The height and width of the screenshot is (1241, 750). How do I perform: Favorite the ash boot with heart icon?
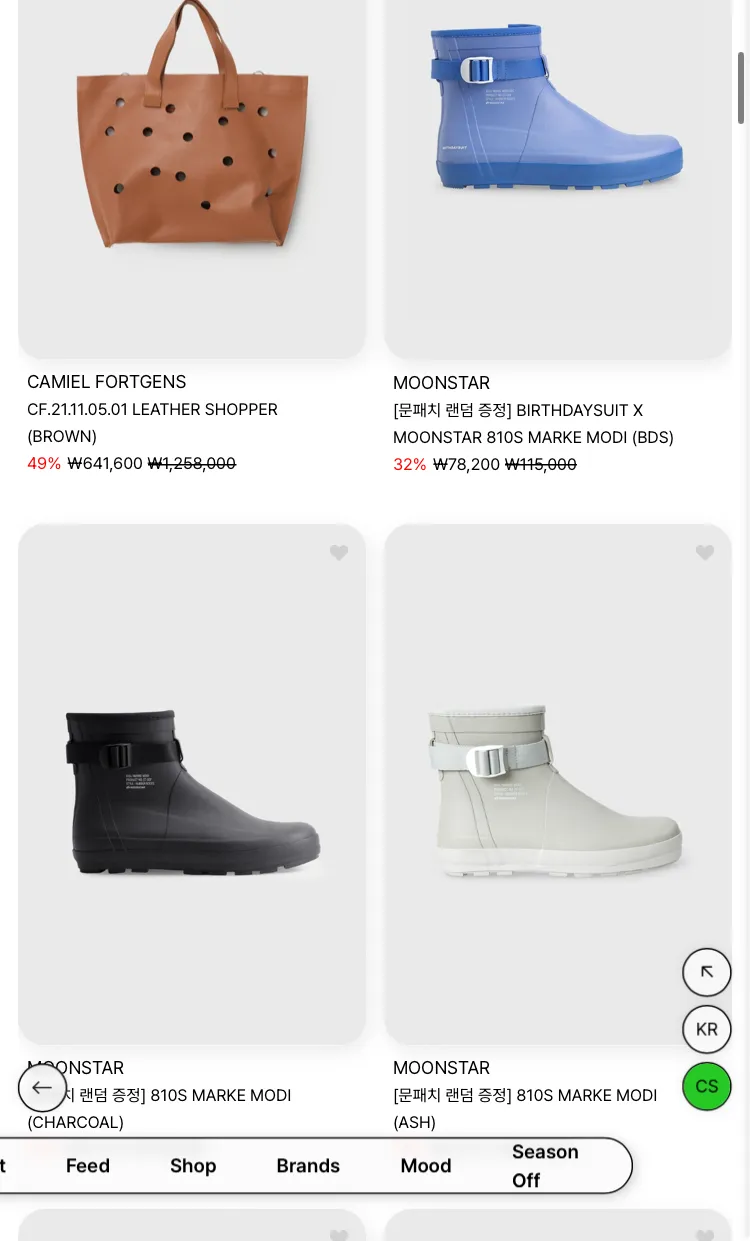(705, 553)
